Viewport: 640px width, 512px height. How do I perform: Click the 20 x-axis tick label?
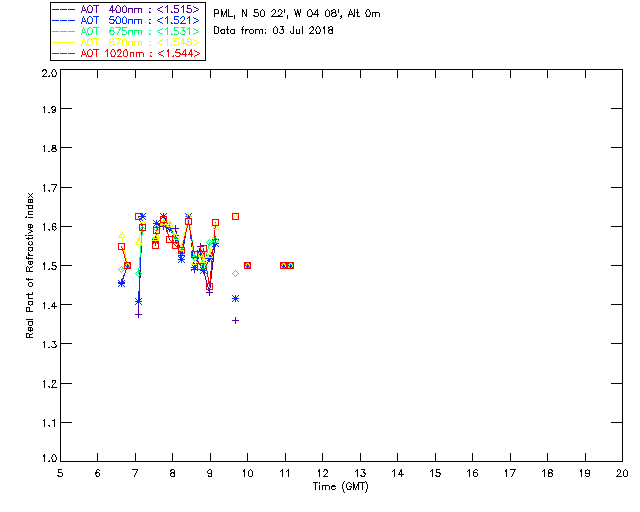pyautogui.click(x=622, y=473)
